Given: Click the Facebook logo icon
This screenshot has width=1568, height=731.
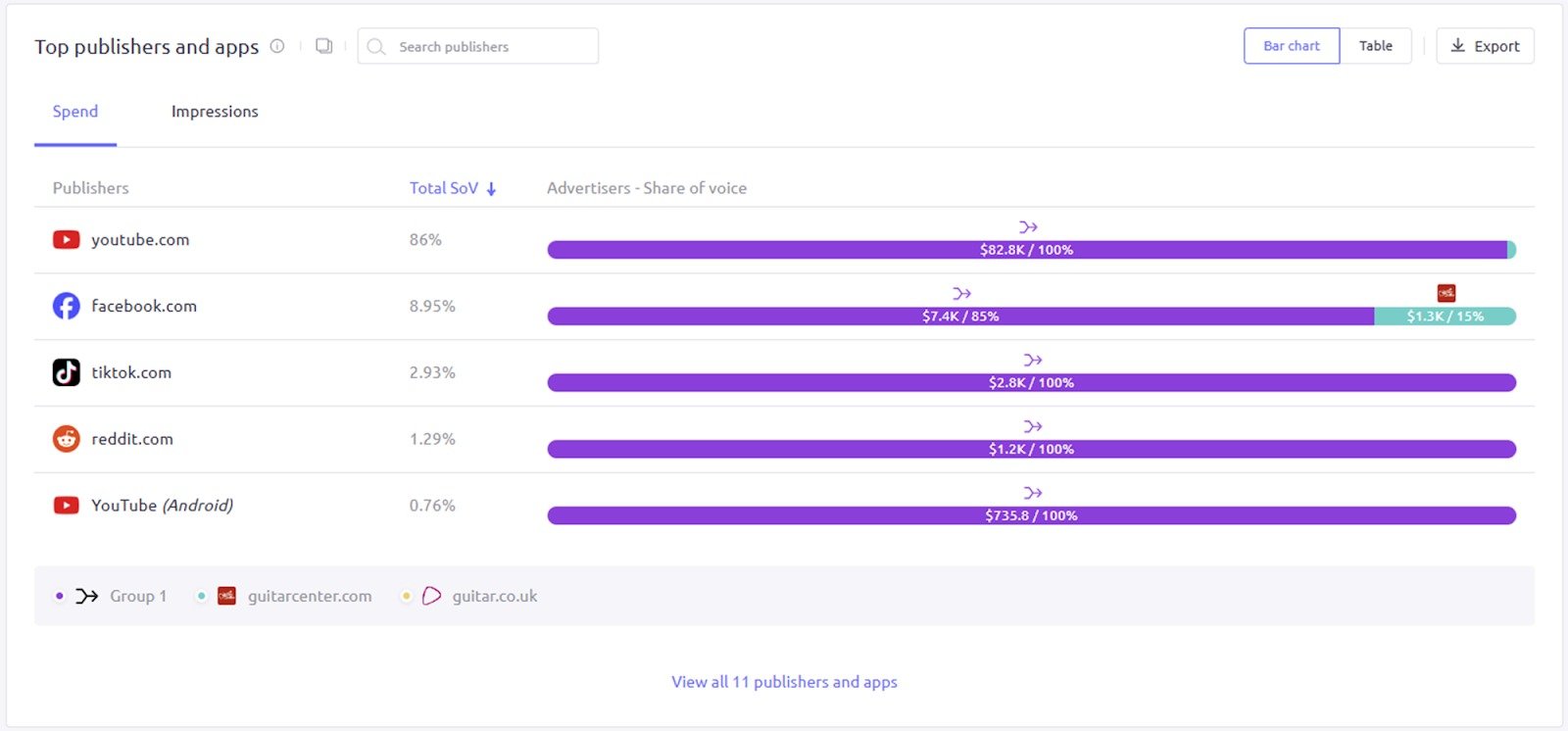Looking at the screenshot, I should click(x=66, y=307).
